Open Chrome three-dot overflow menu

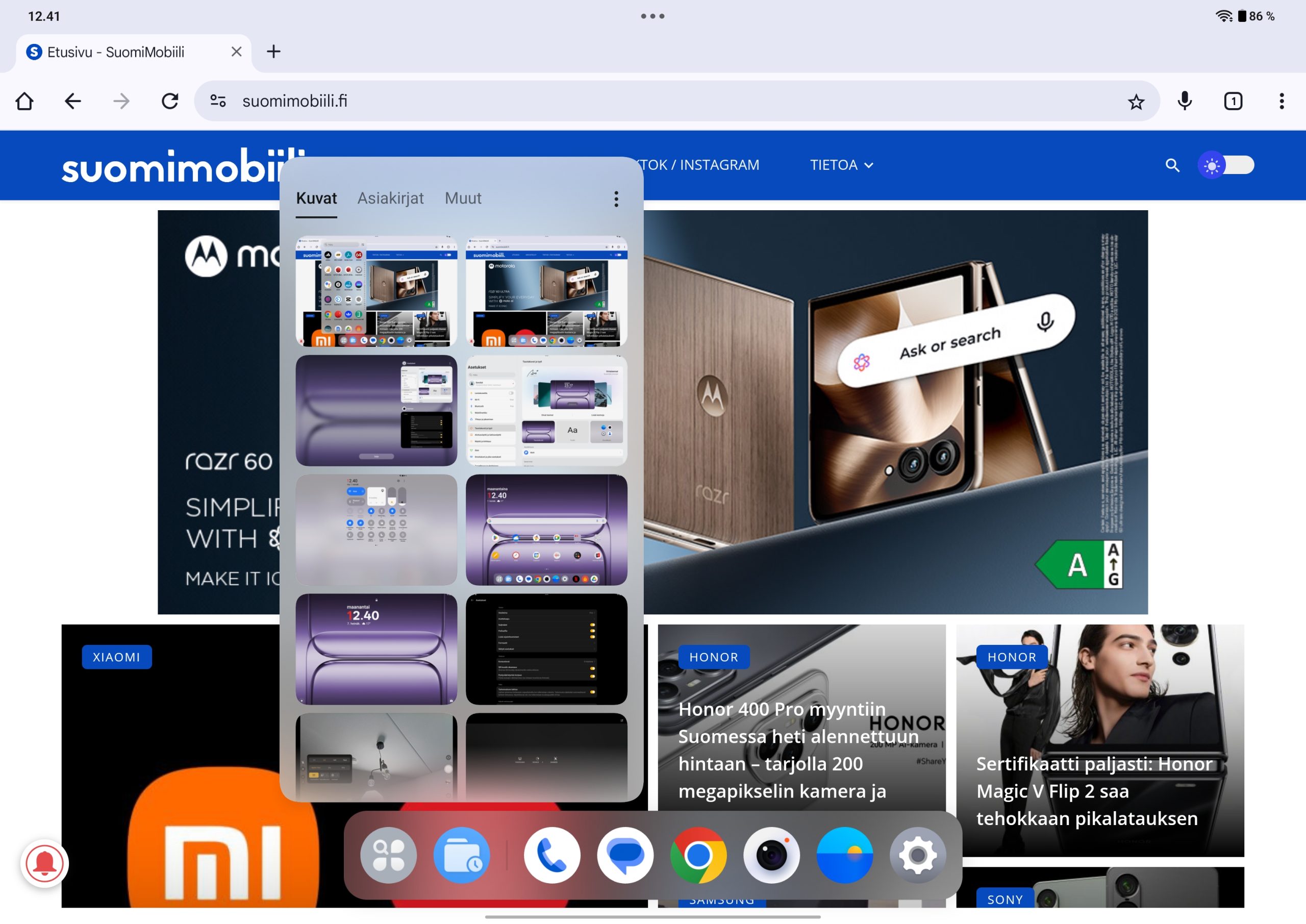point(1282,101)
